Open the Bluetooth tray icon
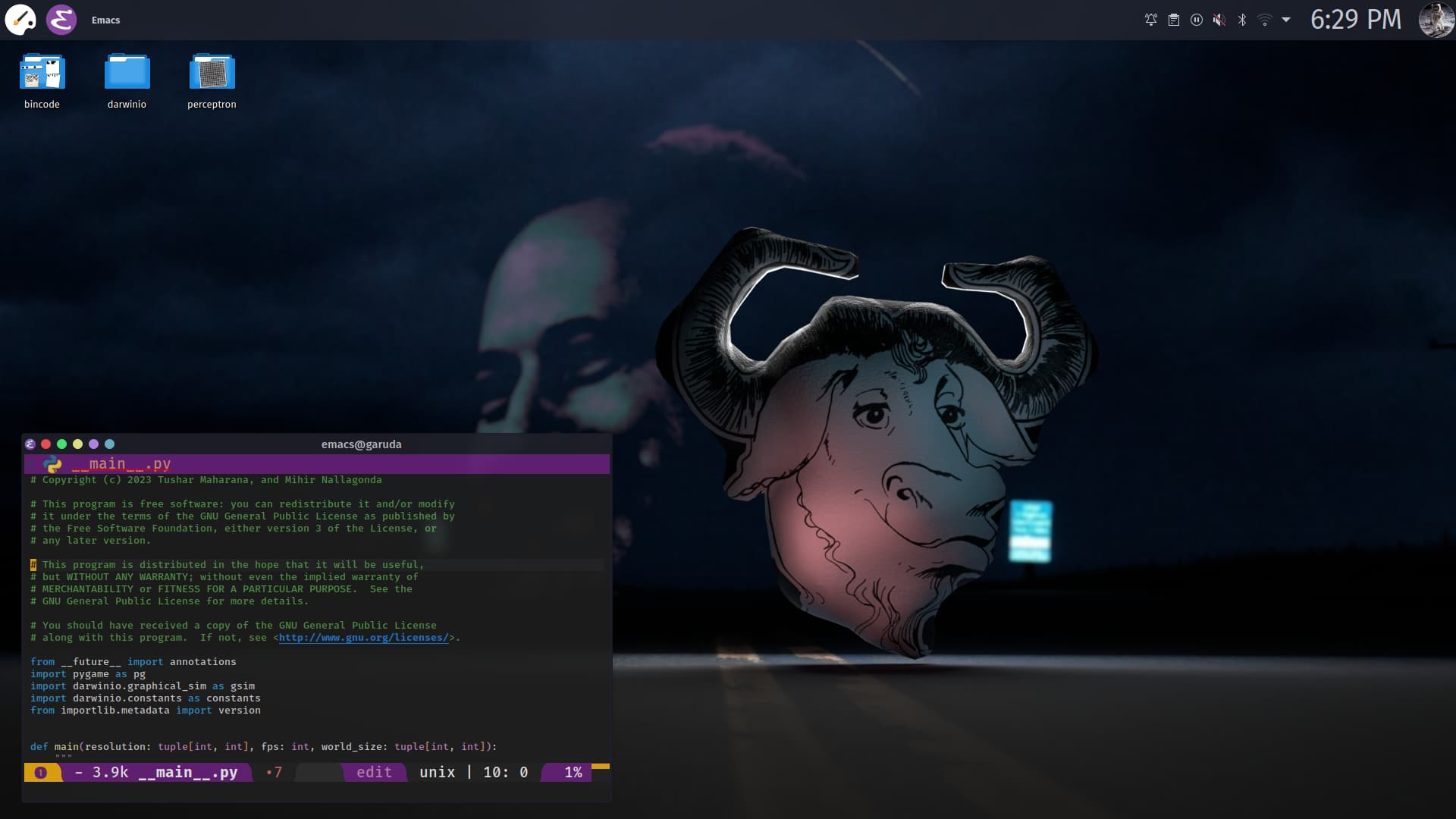 (x=1242, y=20)
